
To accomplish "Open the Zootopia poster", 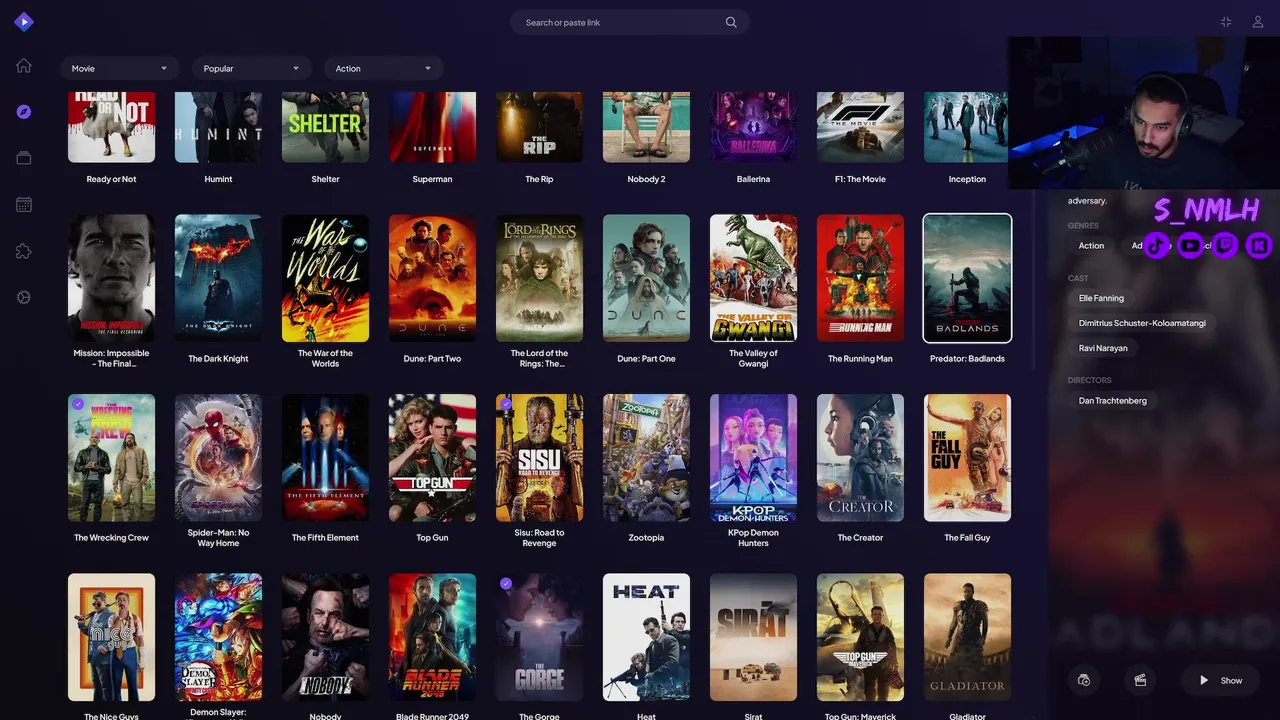I will pos(646,457).
